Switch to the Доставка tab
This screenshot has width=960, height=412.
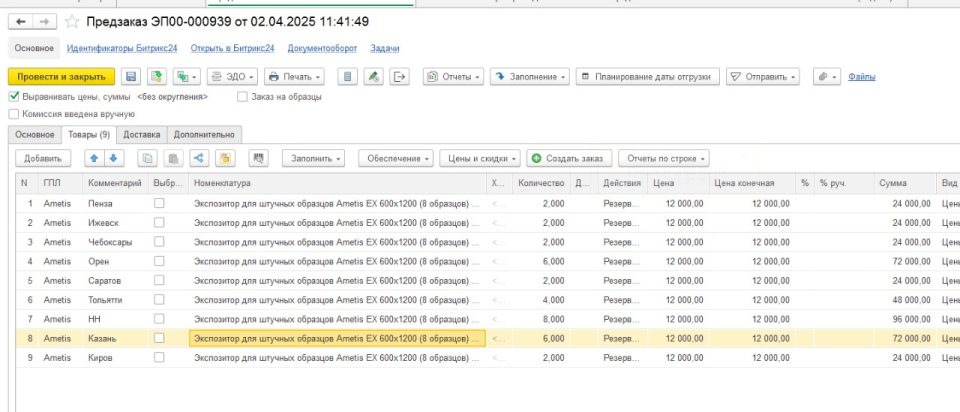(141, 134)
